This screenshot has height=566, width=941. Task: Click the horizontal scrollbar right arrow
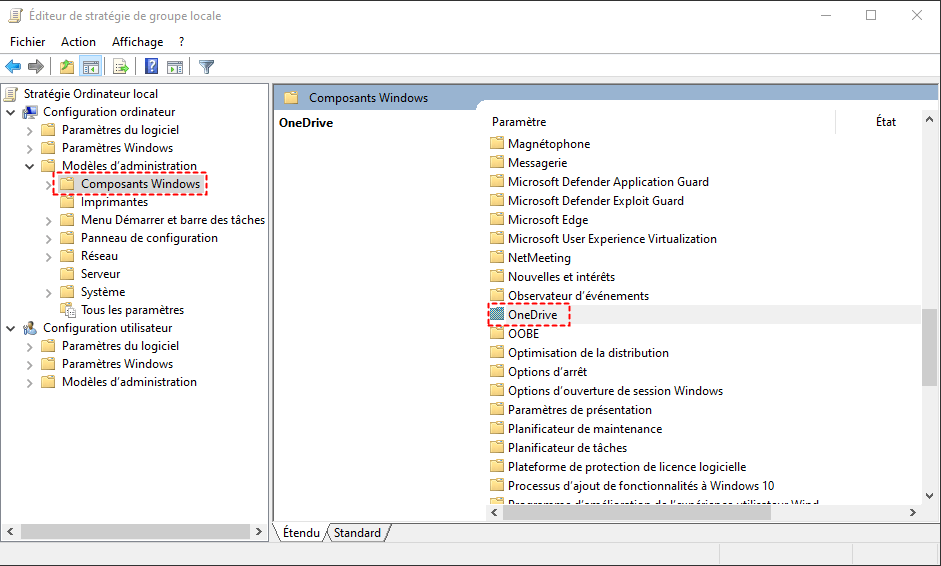pyautogui.click(x=912, y=512)
